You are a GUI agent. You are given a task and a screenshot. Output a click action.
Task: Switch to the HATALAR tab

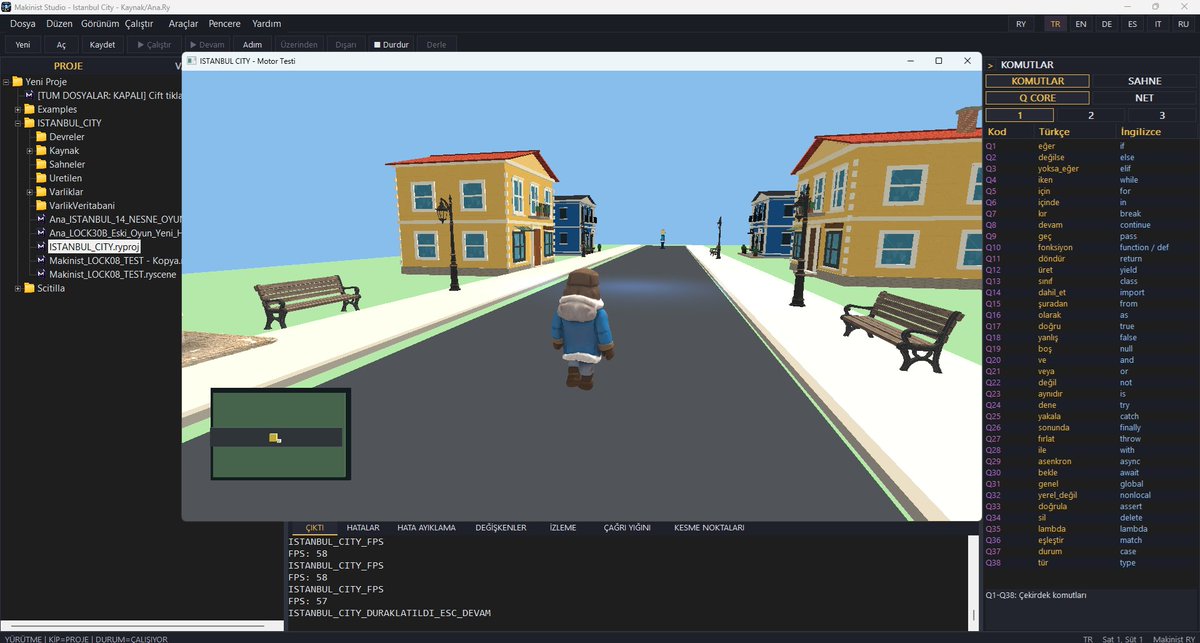click(x=363, y=527)
